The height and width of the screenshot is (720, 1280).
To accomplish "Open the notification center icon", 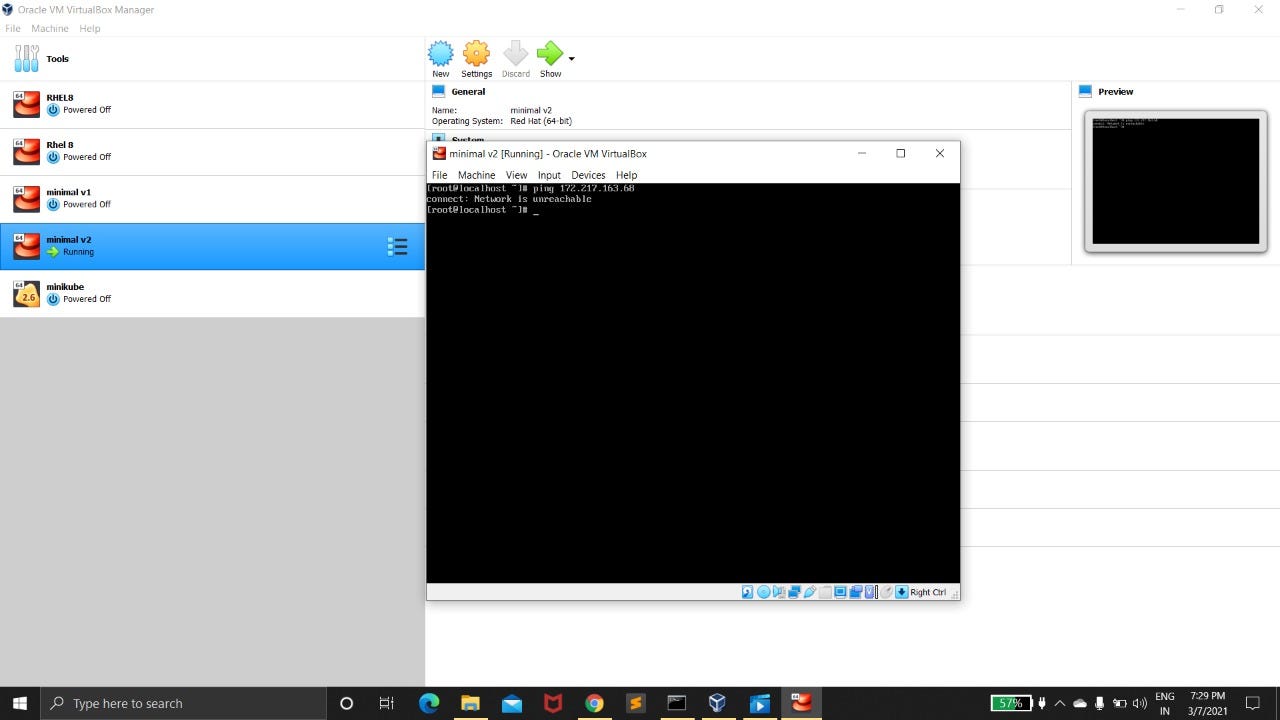I will tap(1253, 703).
